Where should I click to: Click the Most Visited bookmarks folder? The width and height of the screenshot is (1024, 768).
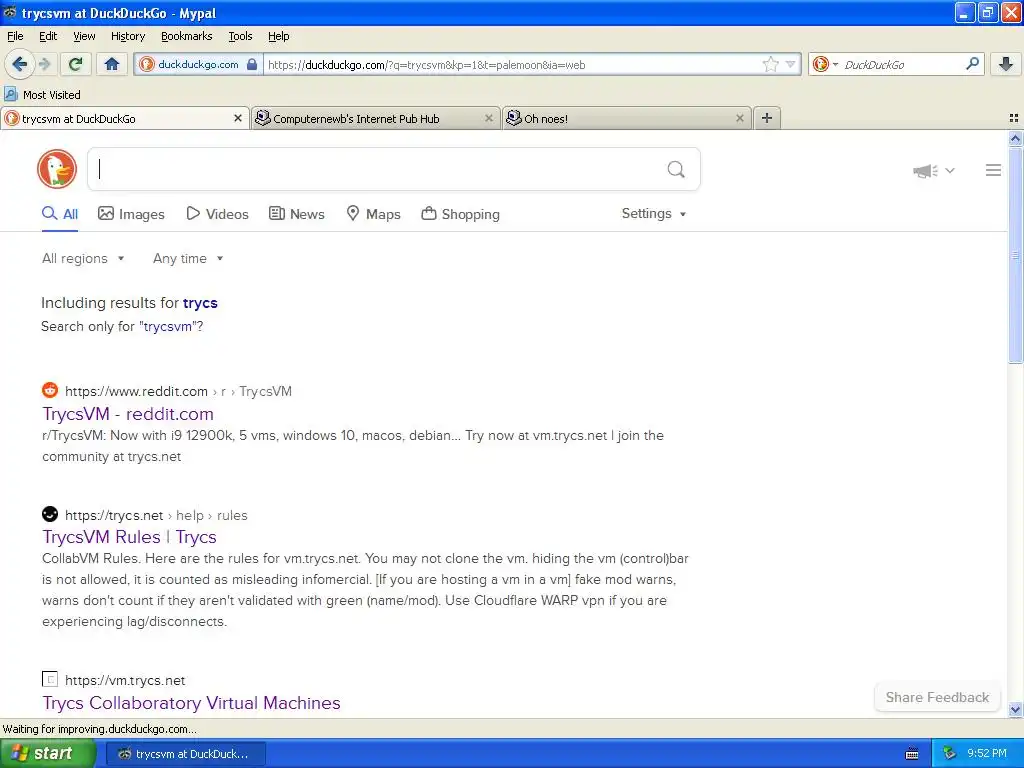(42, 95)
